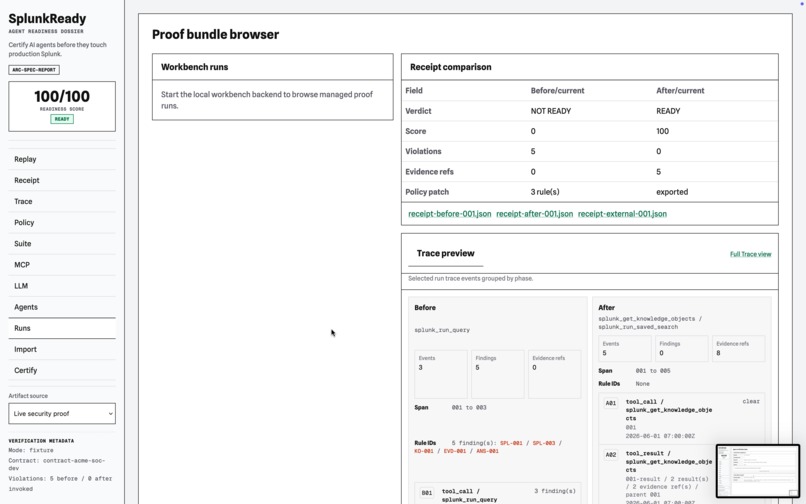Click the 'clear' status on A01 event
This screenshot has height=504, width=806.
(x=750, y=401)
